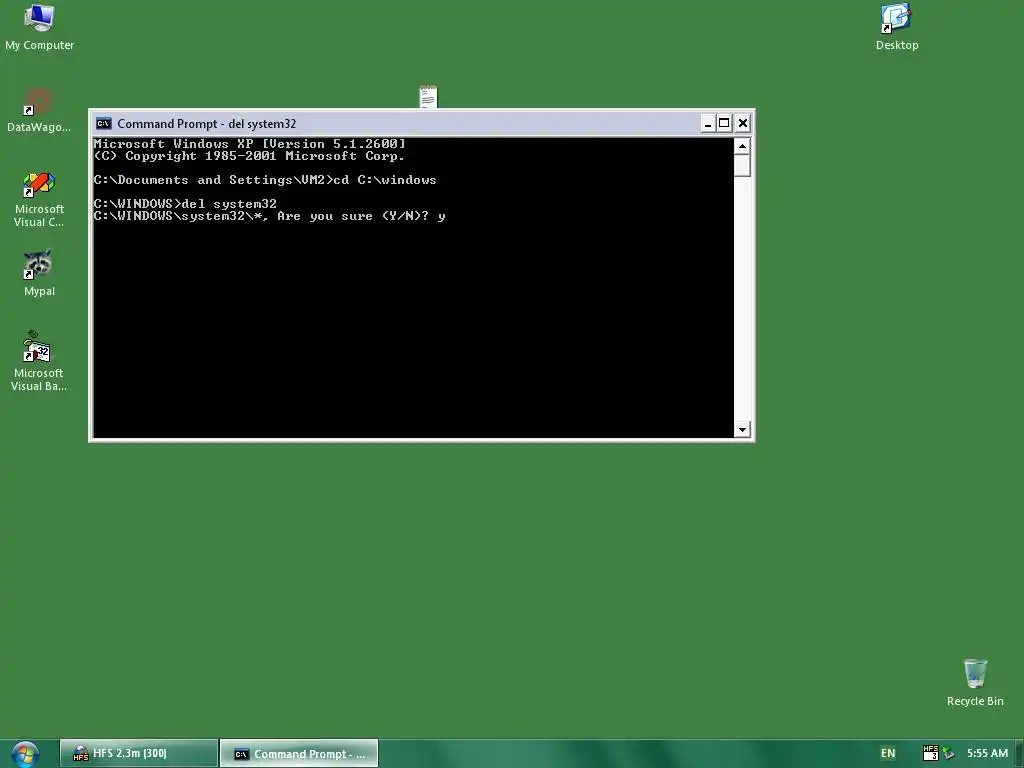Close the Command Prompt window
This screenshot has height=768, width=1024.
point(743,123)
